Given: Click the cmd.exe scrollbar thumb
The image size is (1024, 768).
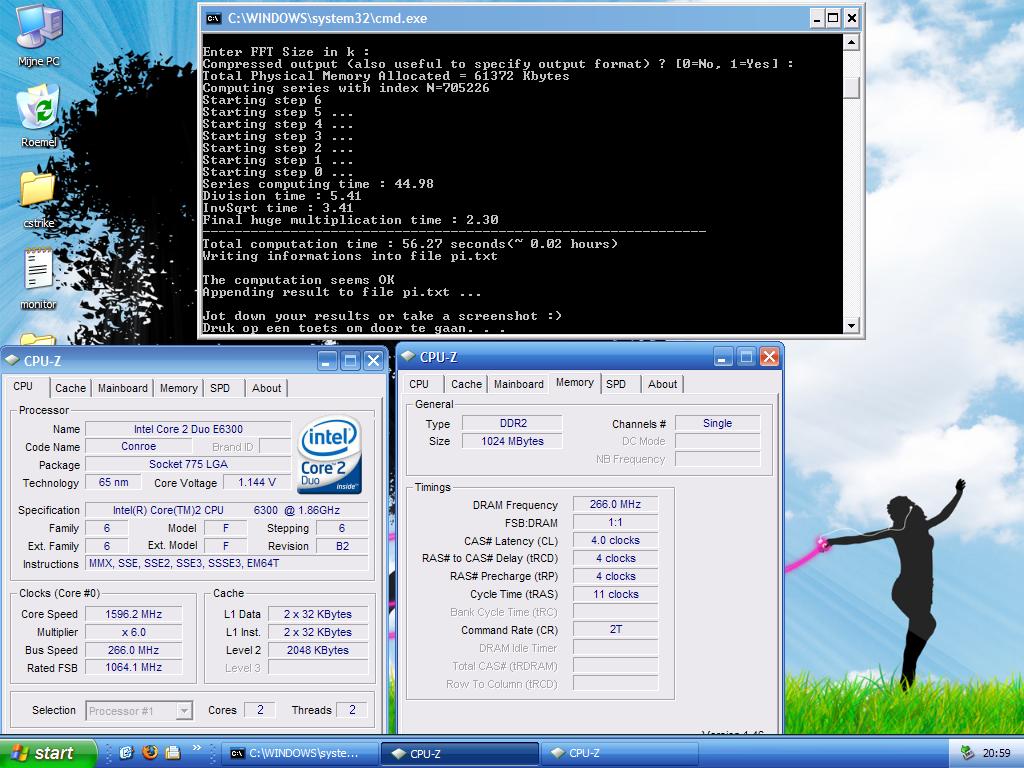Looking at the screenshot, I should pyautogui.click(x=851, y=88).
